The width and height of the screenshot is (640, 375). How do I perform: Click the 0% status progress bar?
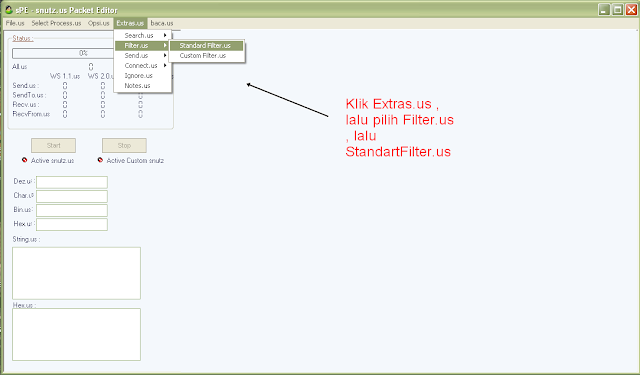pyautogui.click(x=63, y=53)
